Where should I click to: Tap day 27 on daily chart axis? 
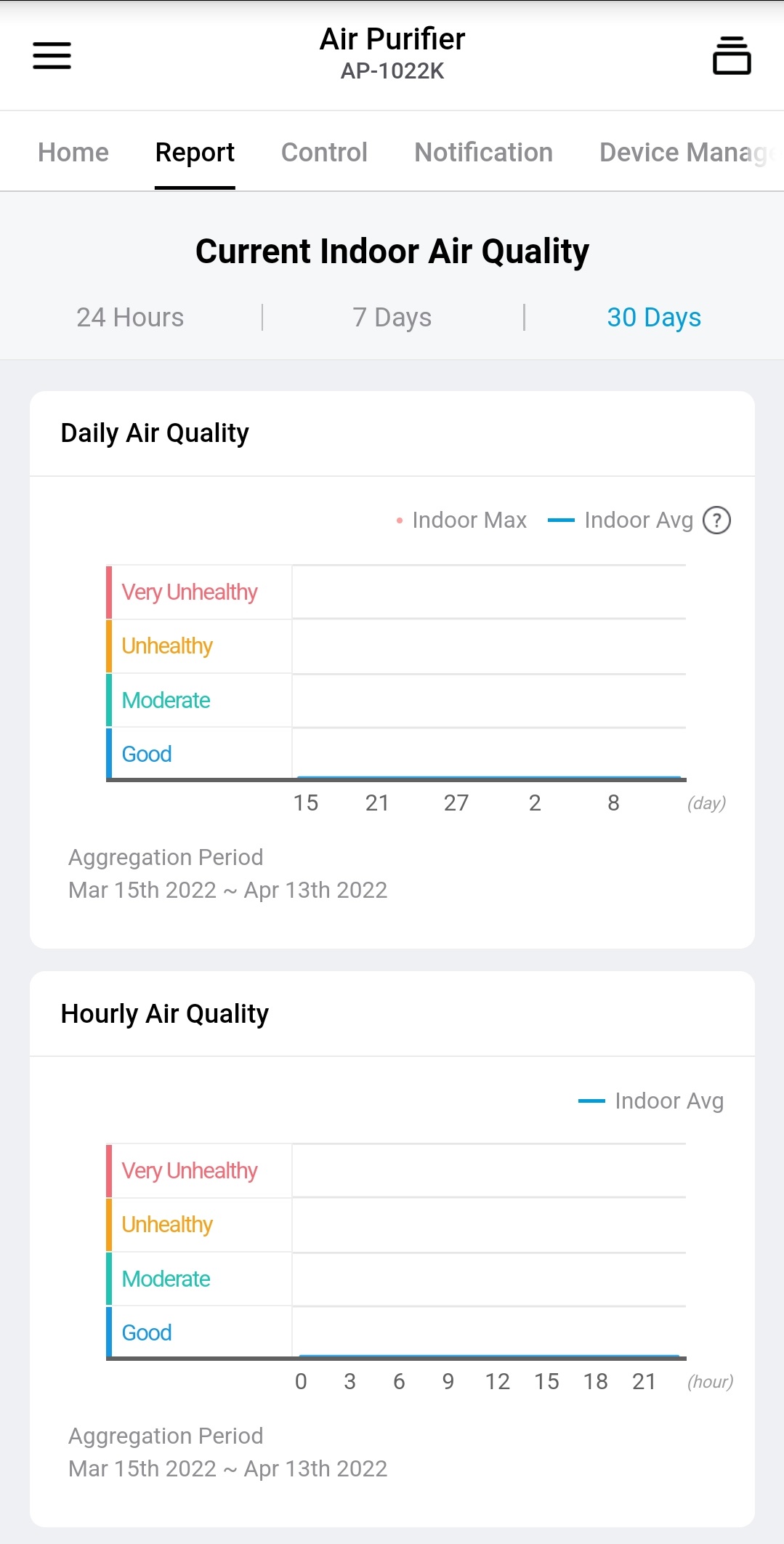tap(456, 803)
